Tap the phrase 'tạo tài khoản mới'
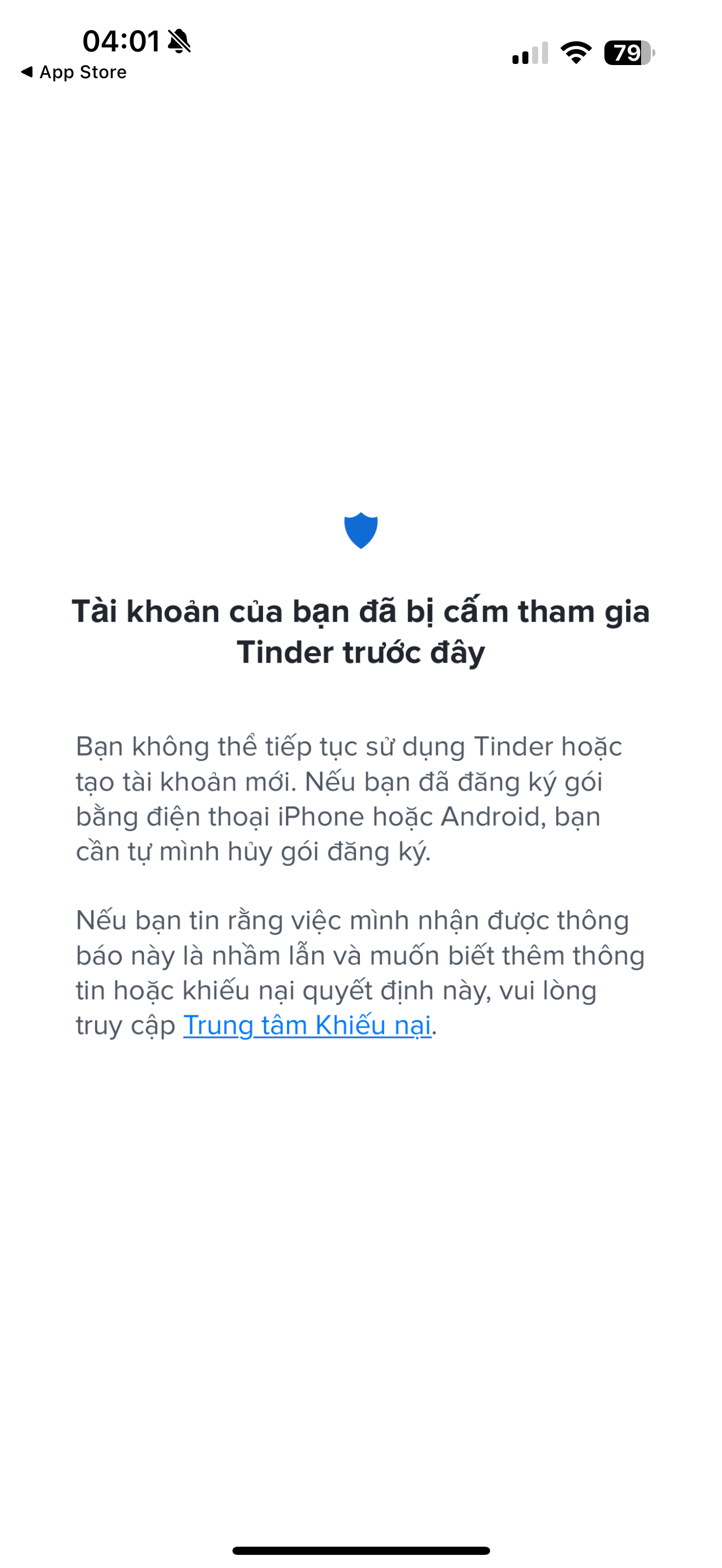The width and height of the screenshot is (722, 1568). (185, 782)
